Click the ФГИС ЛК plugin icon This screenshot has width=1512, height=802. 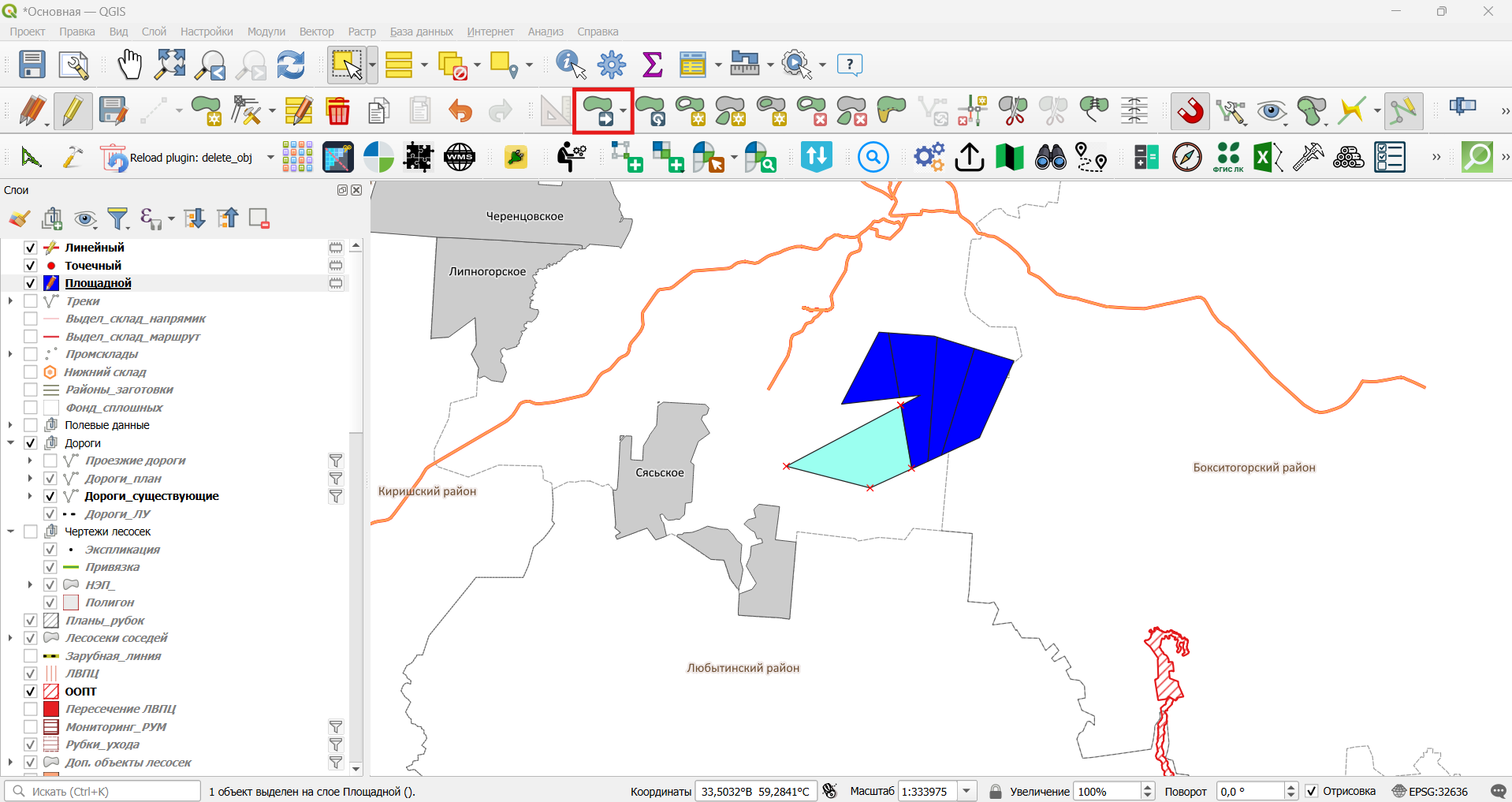click(1228, 157)
